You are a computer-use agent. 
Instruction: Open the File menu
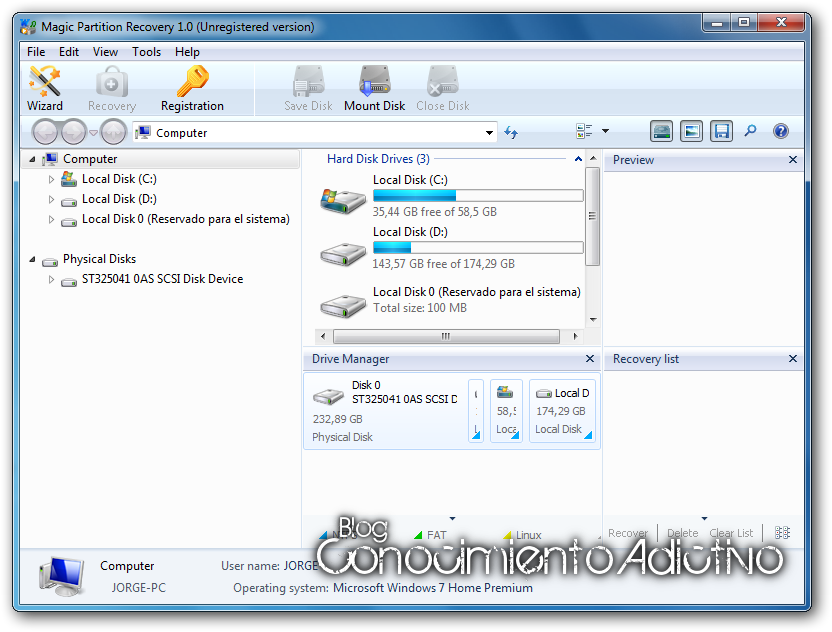pyautogui.click(x=36, y=52)
